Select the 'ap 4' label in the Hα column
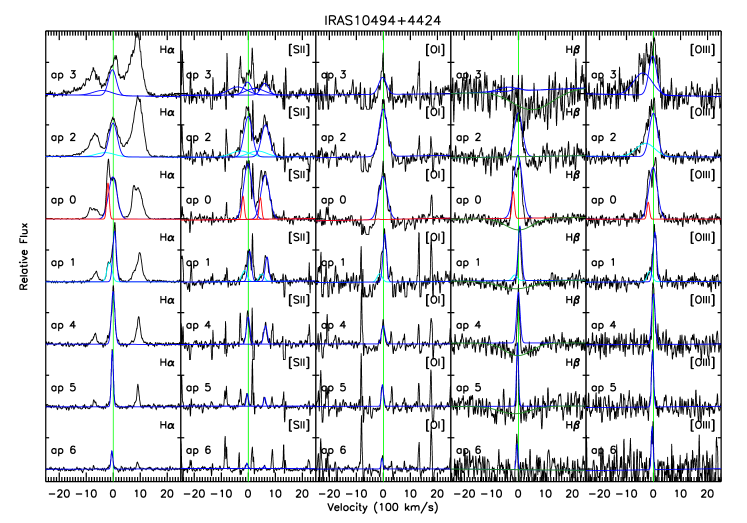 (63, 325)
